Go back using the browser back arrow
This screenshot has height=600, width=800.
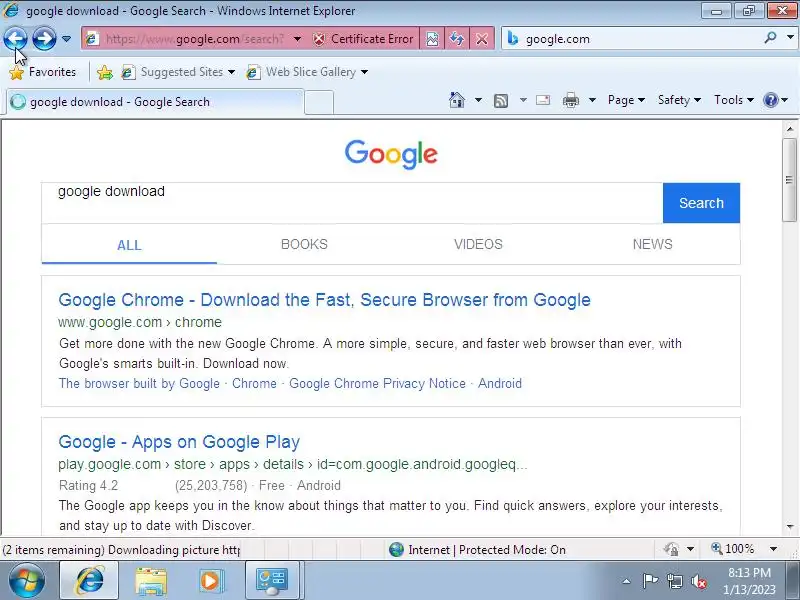(15, 39)
